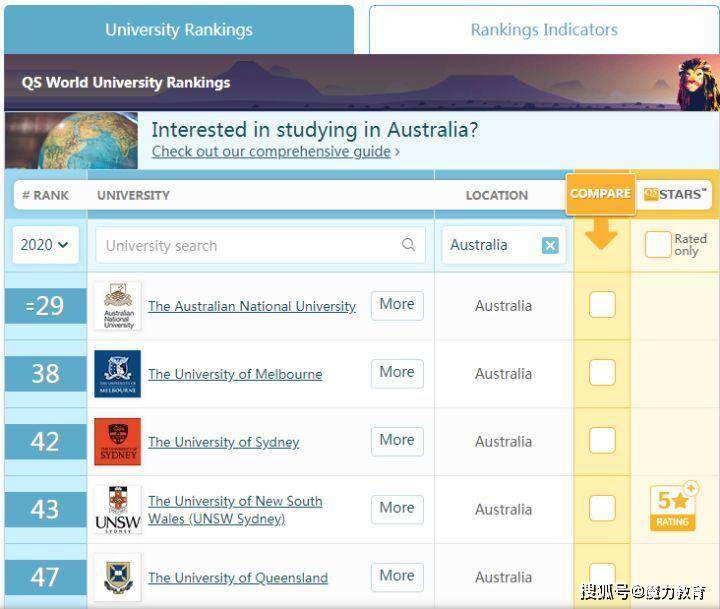Sort by the Location column header
Viewport: 720px width, 609px height.
pos(497,195)
